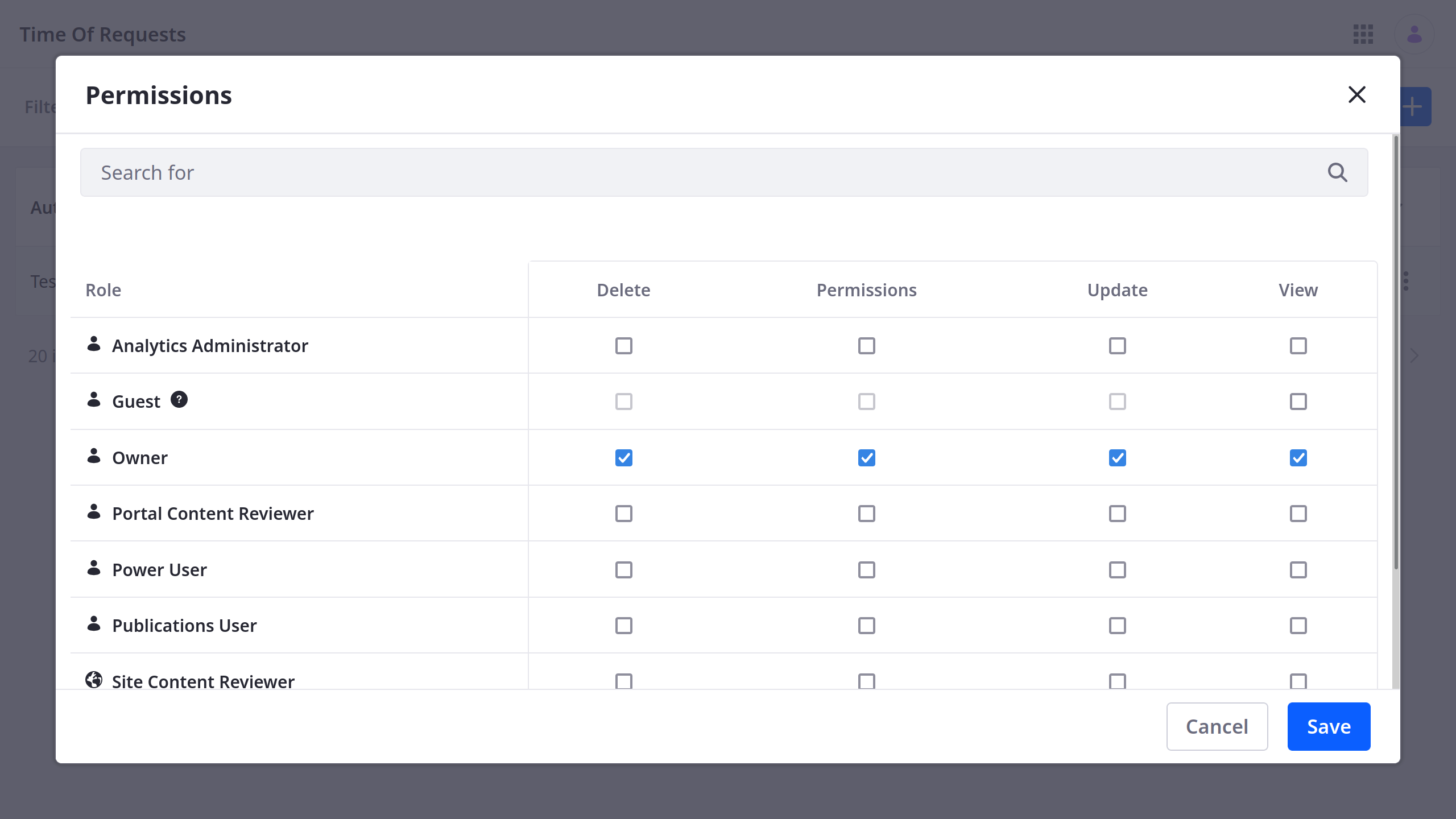The image size is (1456, 819).
Task: Click the Time Of Requests page title
Action: point(103,35)
